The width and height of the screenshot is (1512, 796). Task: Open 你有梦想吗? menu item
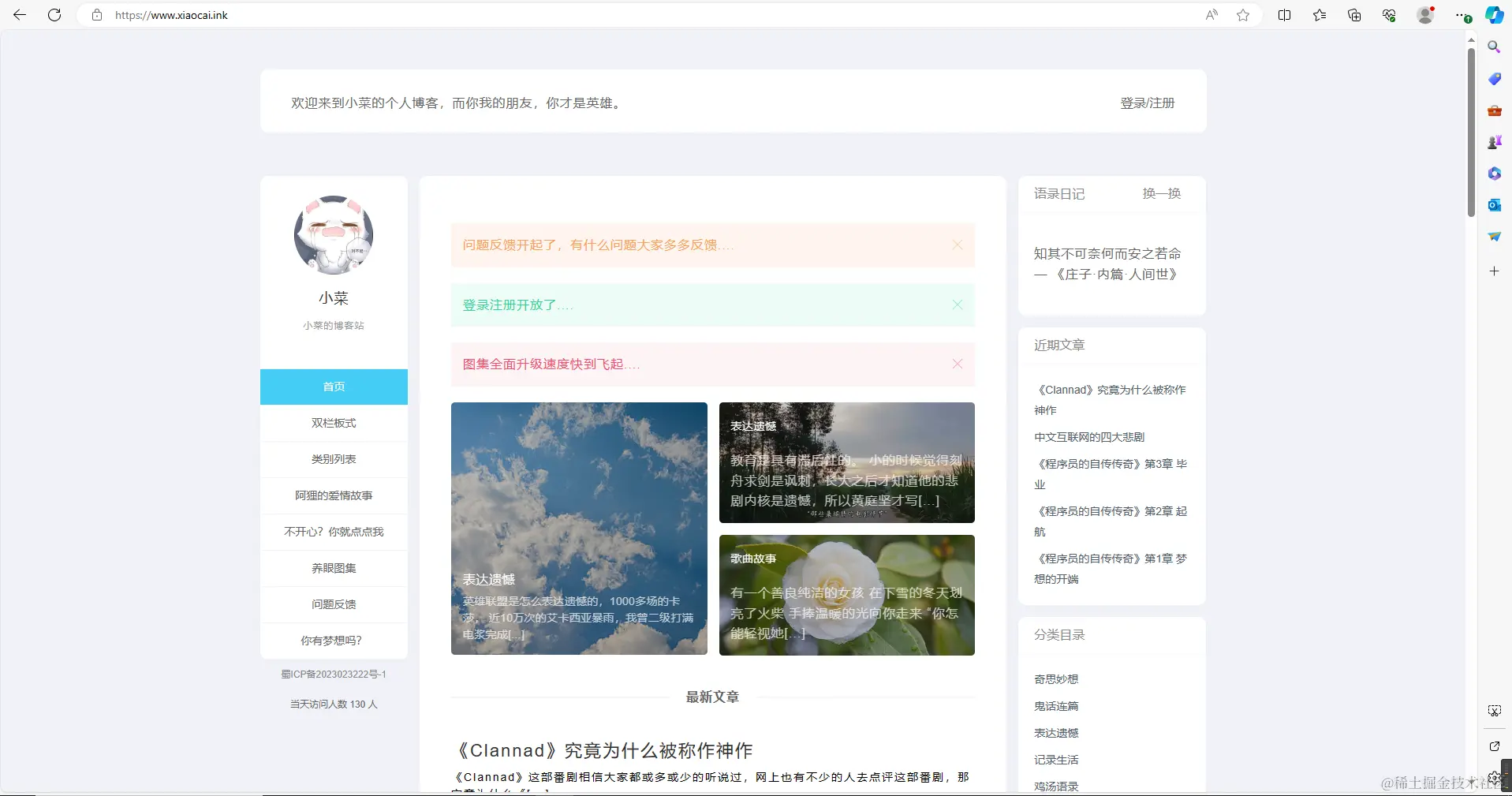pos(334,641)
